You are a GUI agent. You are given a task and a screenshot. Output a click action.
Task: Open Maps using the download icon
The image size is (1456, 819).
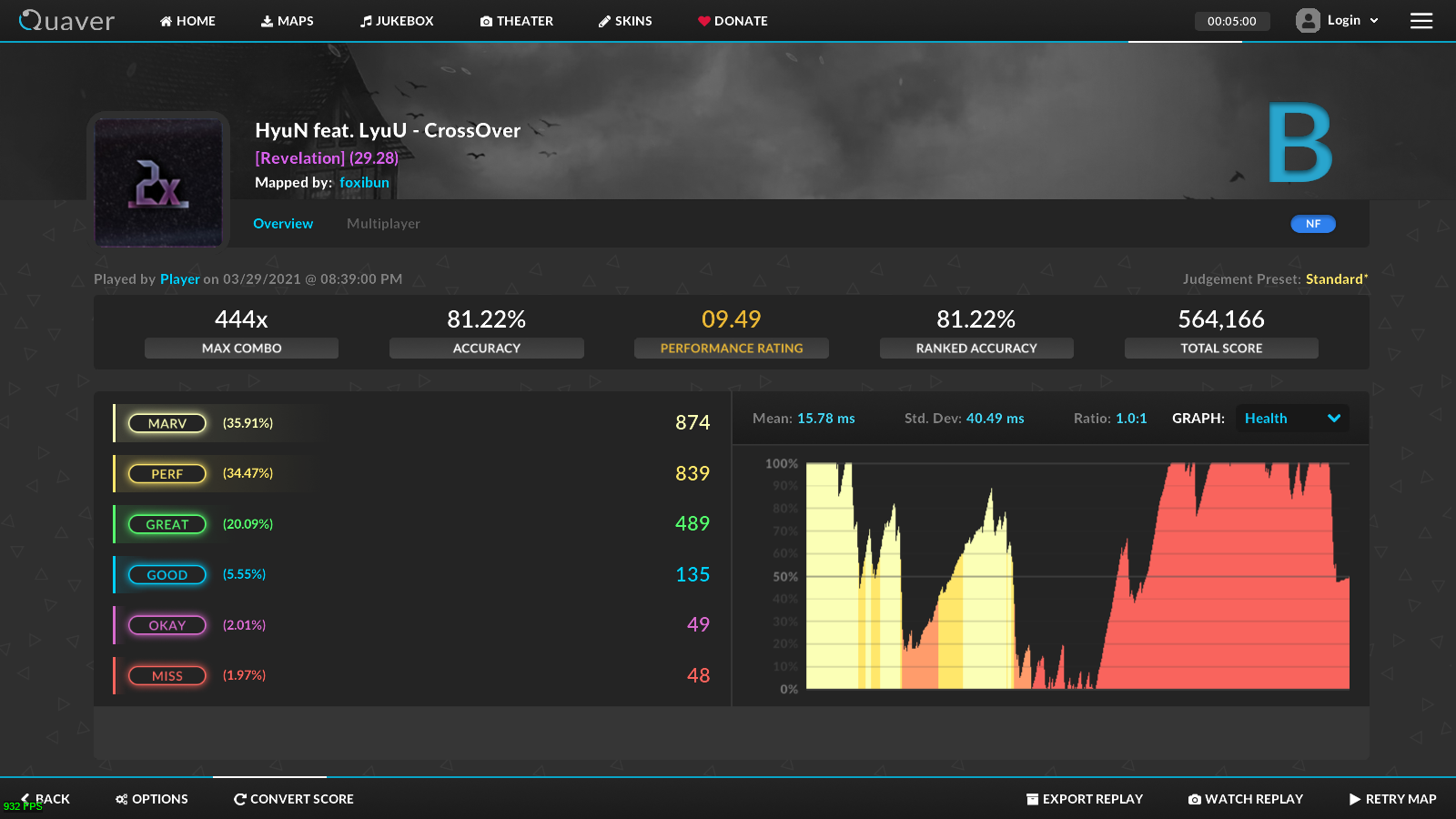click(x=267, y=20)
